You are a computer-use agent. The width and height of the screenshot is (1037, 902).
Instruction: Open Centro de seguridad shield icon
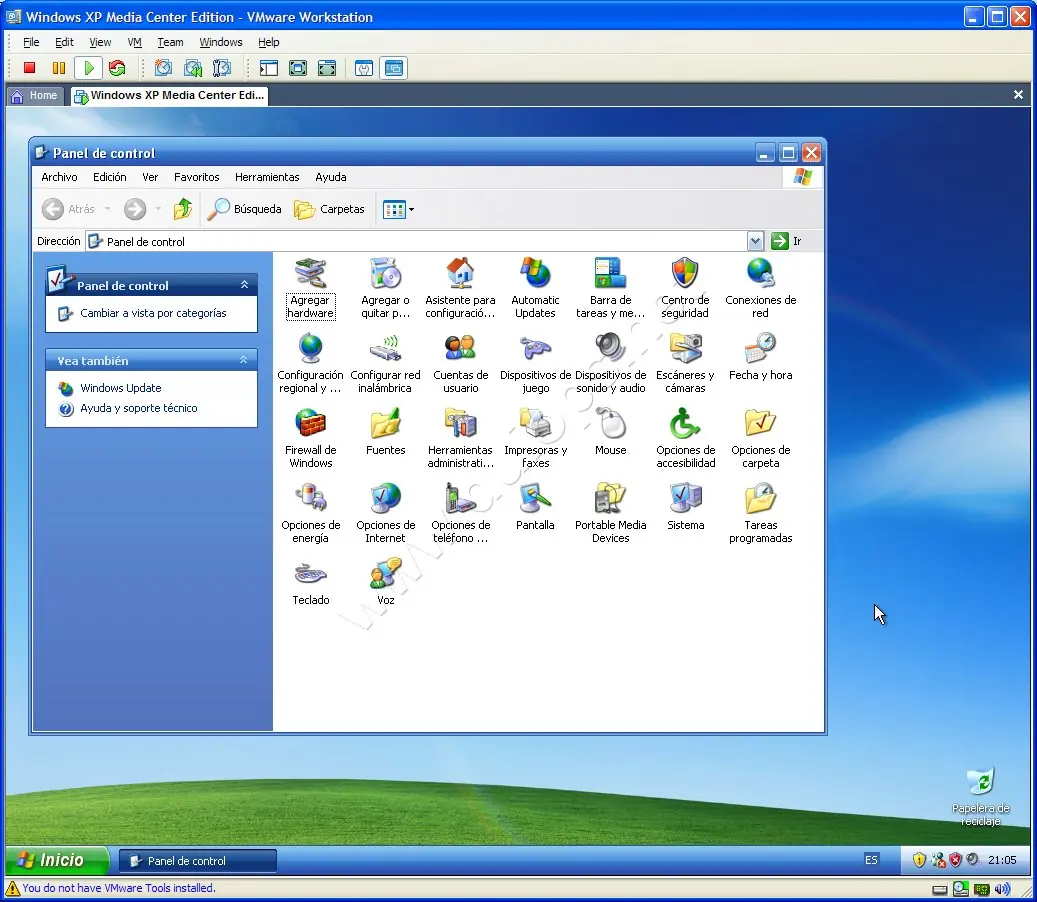click(x=685, y=274)
